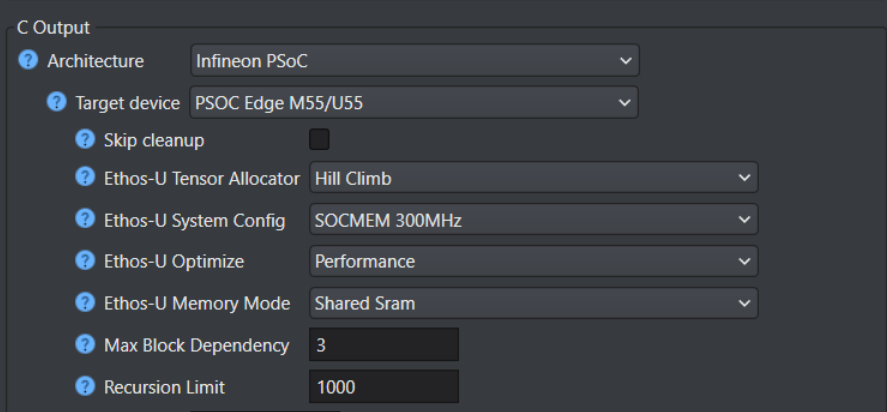
Task: Open the Ethos-U Tensor Allocator dropdown
Action: (x=533, y=178)
